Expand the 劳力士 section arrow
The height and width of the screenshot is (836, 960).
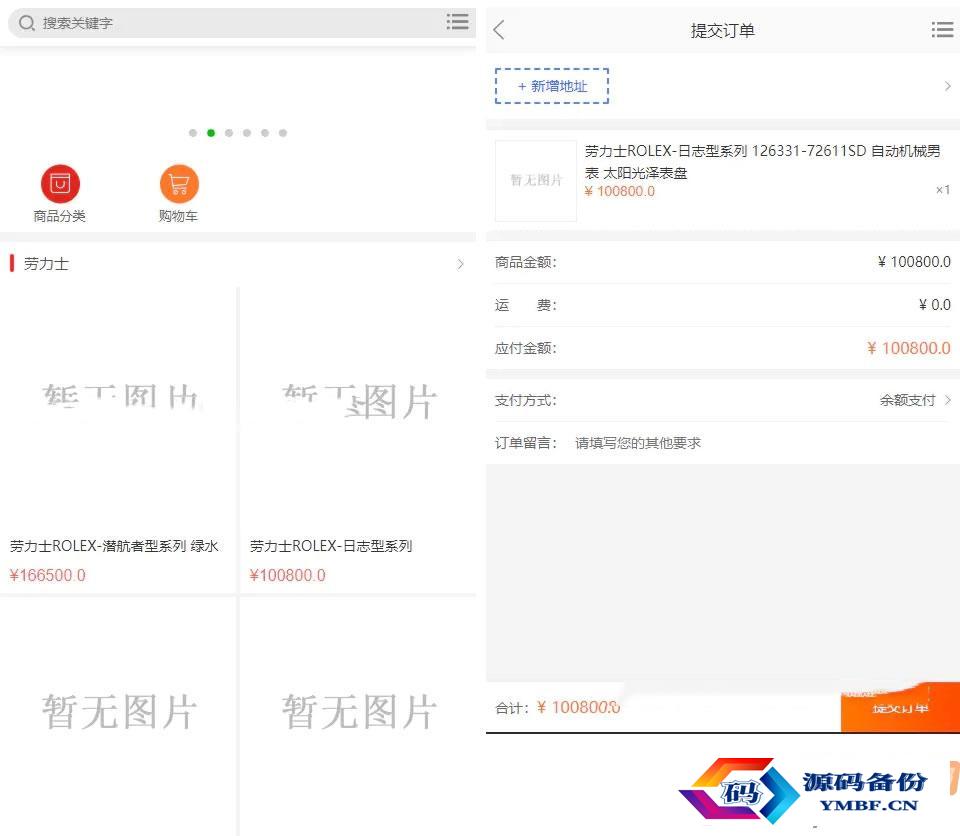pos(460,264)
